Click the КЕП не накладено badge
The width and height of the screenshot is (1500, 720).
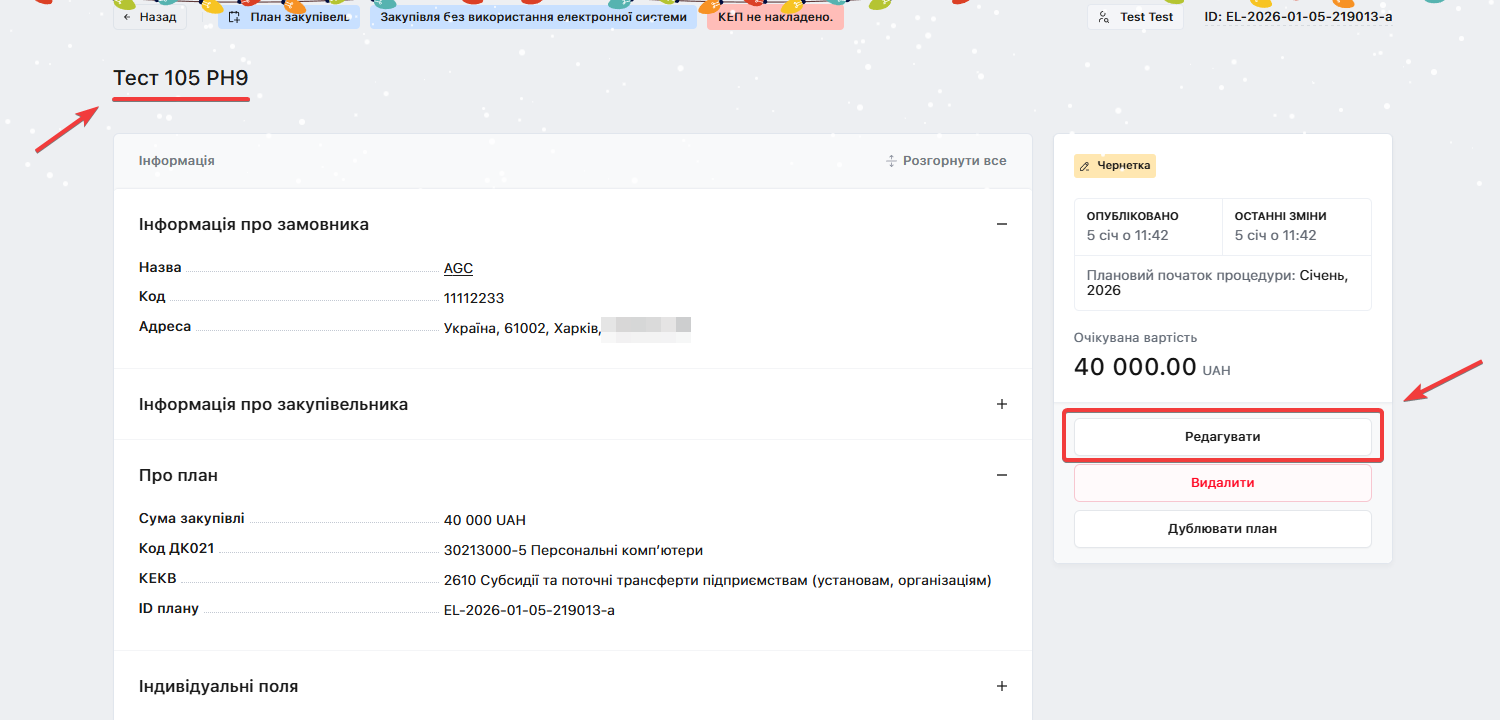tap(775, 17)
